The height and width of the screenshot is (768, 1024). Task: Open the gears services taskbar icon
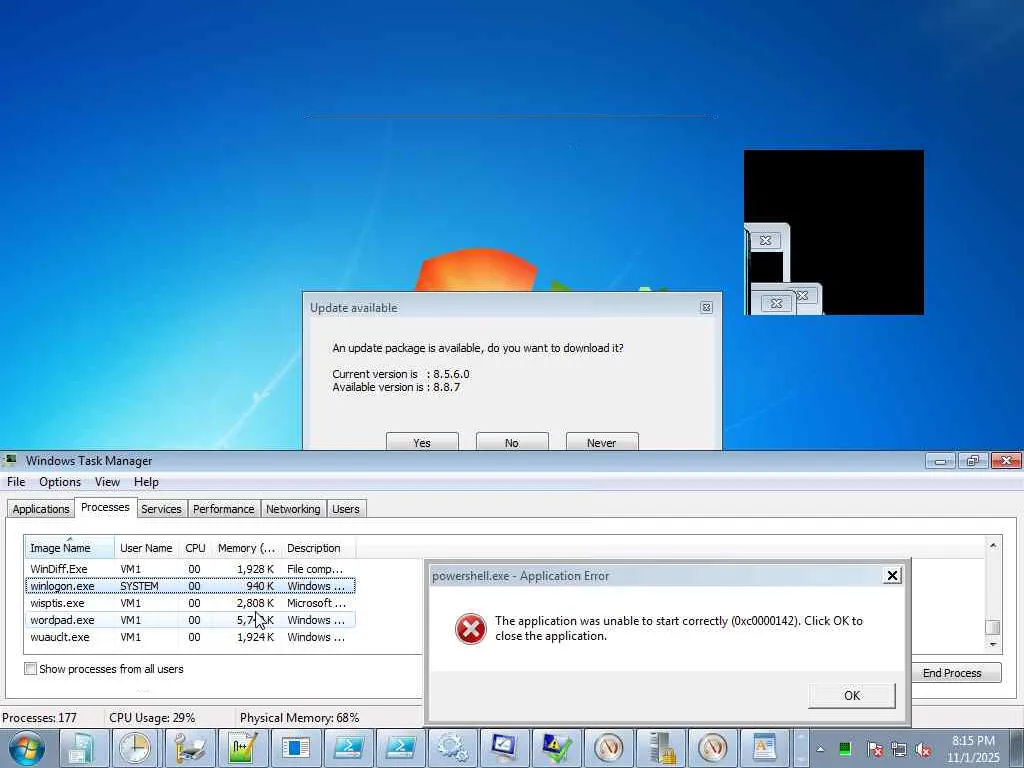point(453,748)
